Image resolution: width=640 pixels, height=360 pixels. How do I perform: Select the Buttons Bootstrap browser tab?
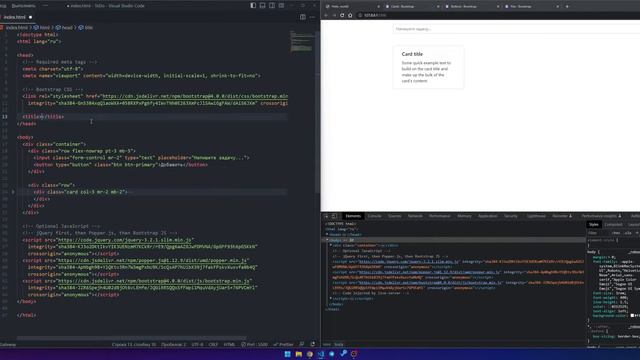[x=472, y=7]
